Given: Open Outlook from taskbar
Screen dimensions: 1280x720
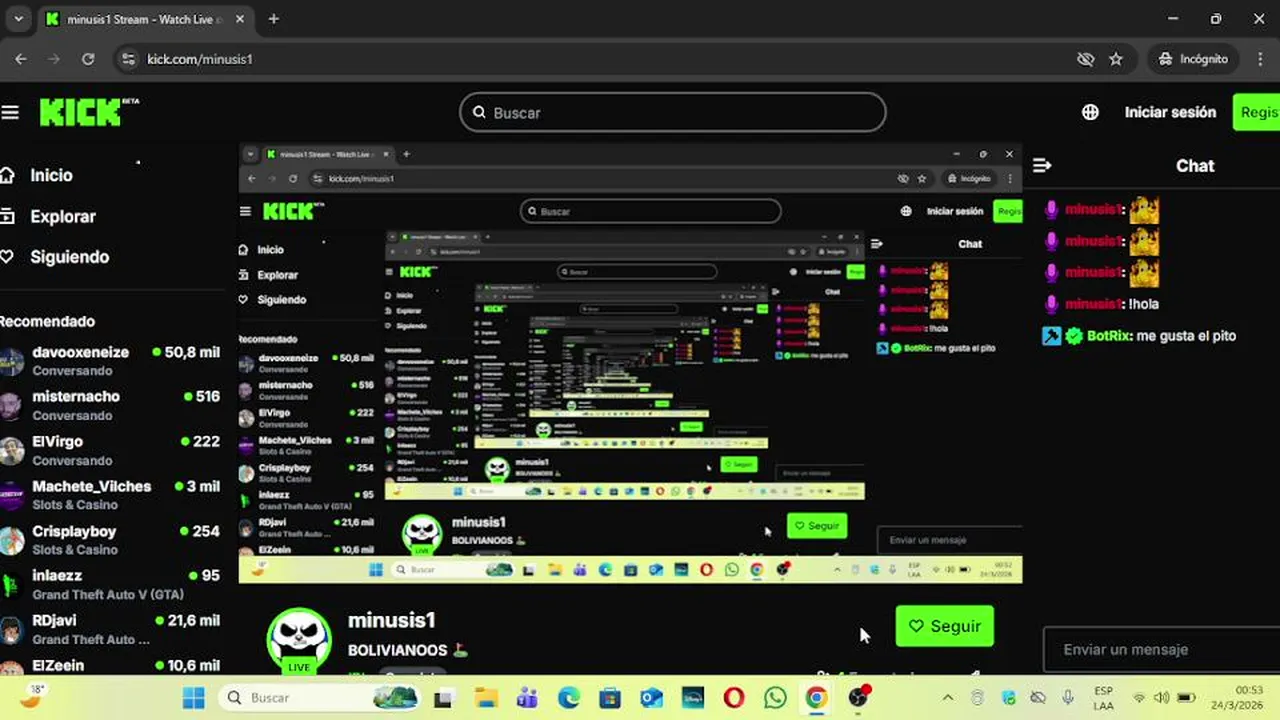Looking at the screenshot, I should pyautogui.click(x=652, y=698).
